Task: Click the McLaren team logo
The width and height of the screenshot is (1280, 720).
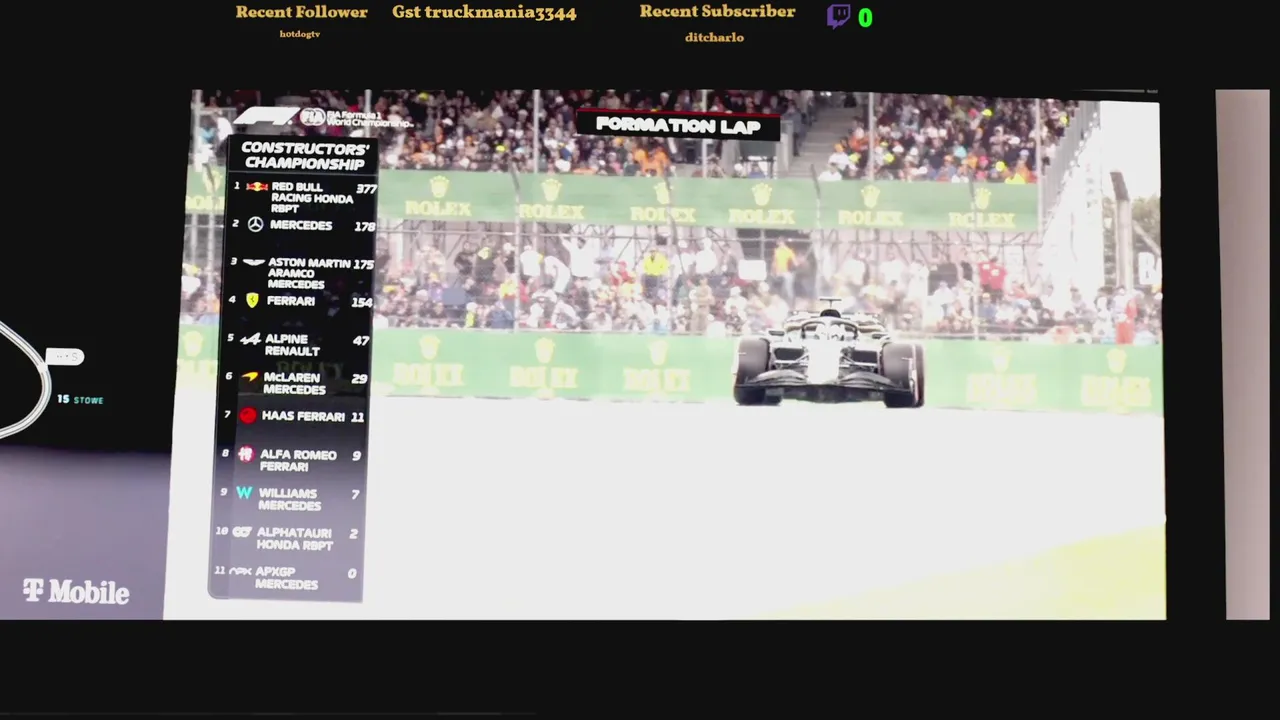Action: pyautogui.click(x=249, y=377)
